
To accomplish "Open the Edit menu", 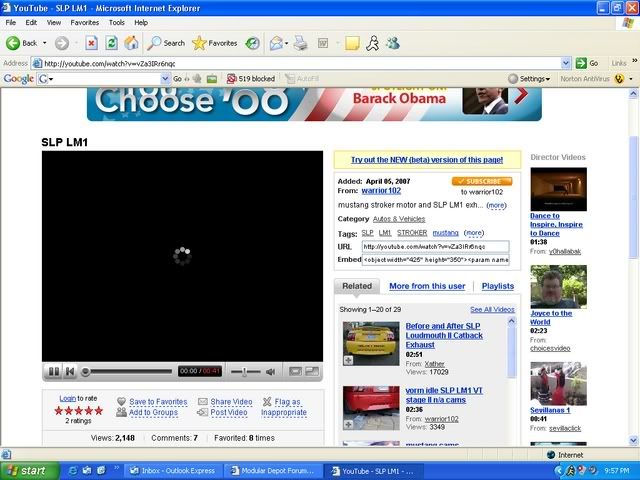I will click(31, 22).
